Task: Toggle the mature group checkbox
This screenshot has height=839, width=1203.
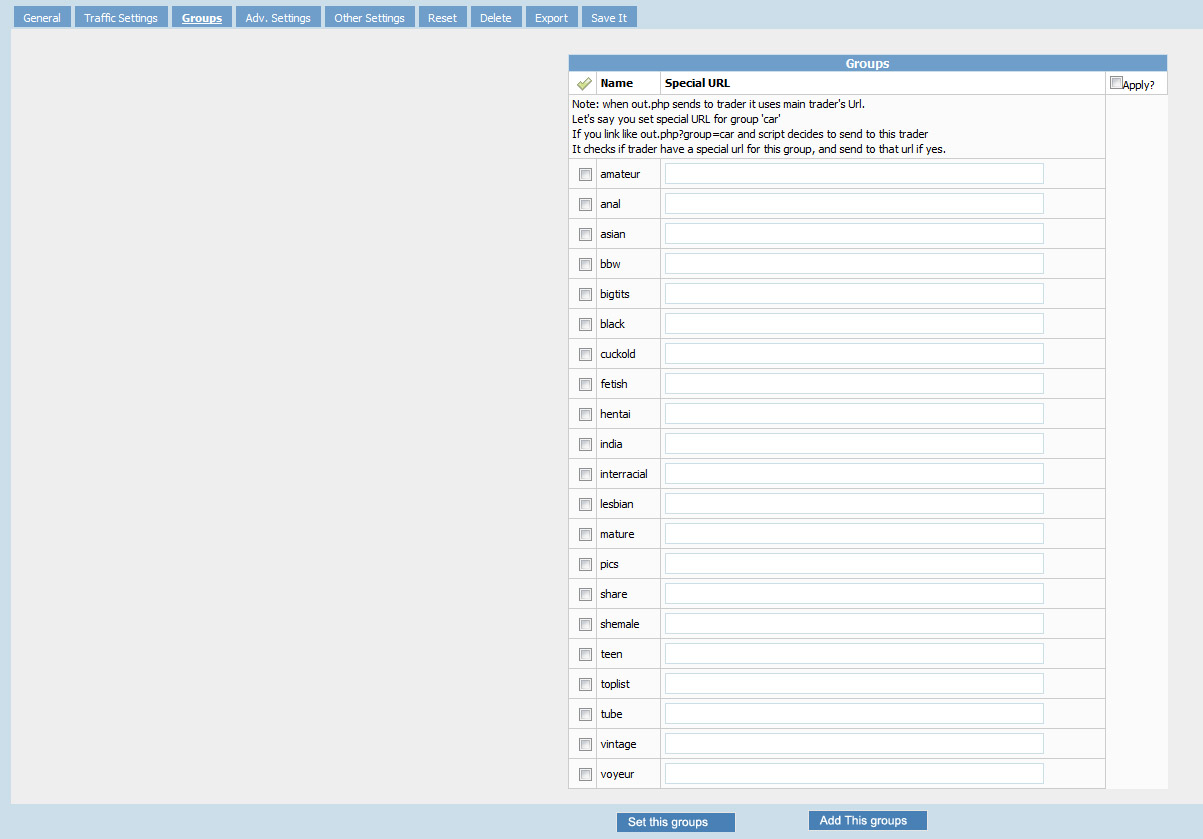Action: pos(586,535)
